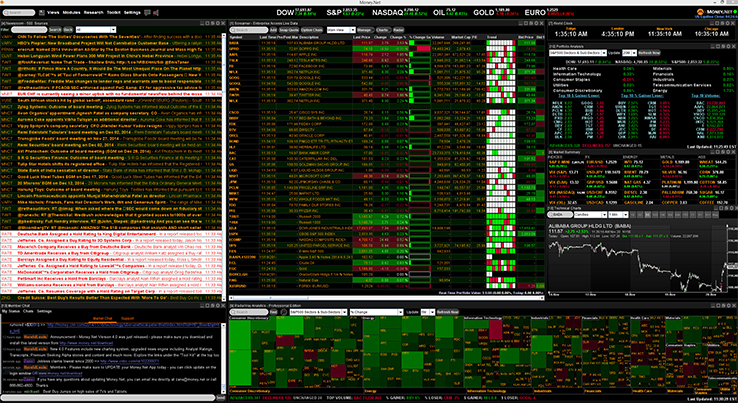Toggle the muted speaker sound icon
This screenshot has height=403, width=738.
coord(156,13)
